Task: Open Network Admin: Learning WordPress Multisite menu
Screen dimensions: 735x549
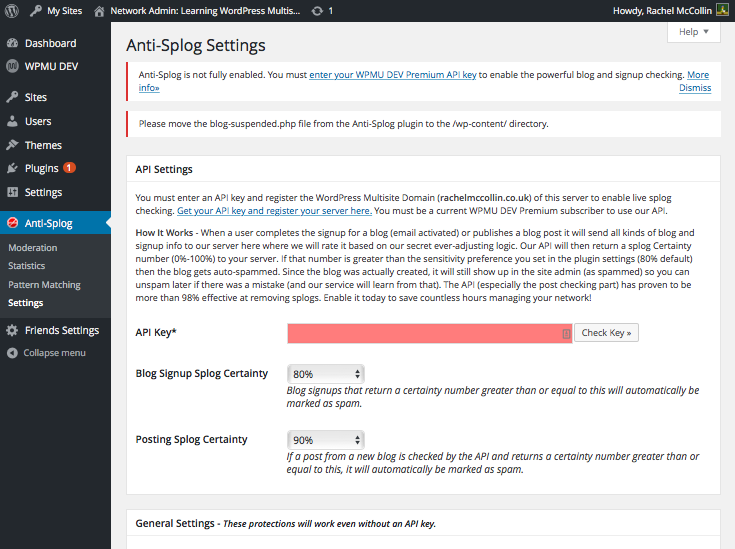Action: point(205,11)
